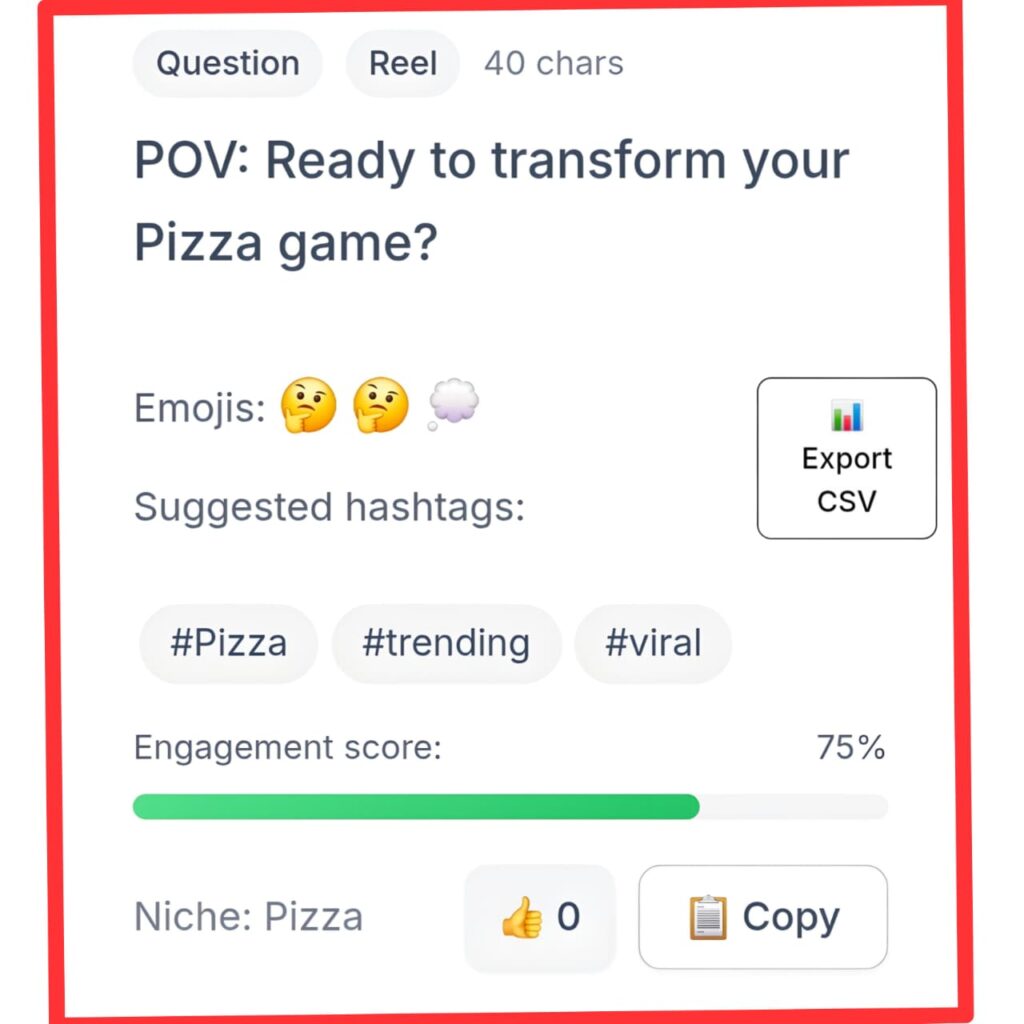1024x1024 pixels.
Task: Tap the #trending hashtag chip
Action: 446,644
